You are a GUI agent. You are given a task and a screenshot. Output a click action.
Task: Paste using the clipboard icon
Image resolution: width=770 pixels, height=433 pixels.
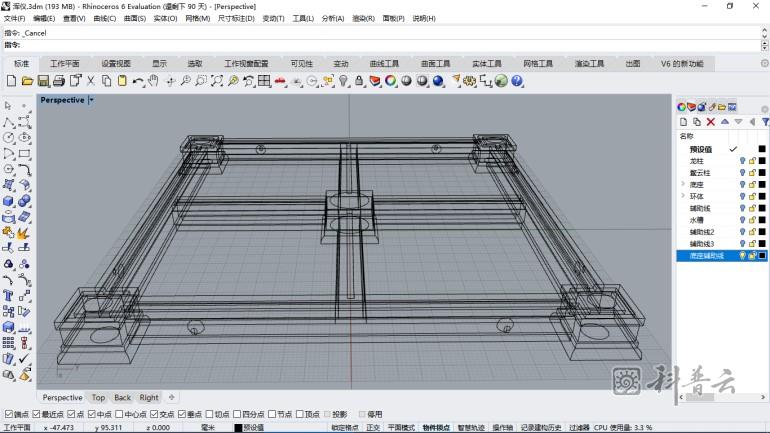[122, 81]
